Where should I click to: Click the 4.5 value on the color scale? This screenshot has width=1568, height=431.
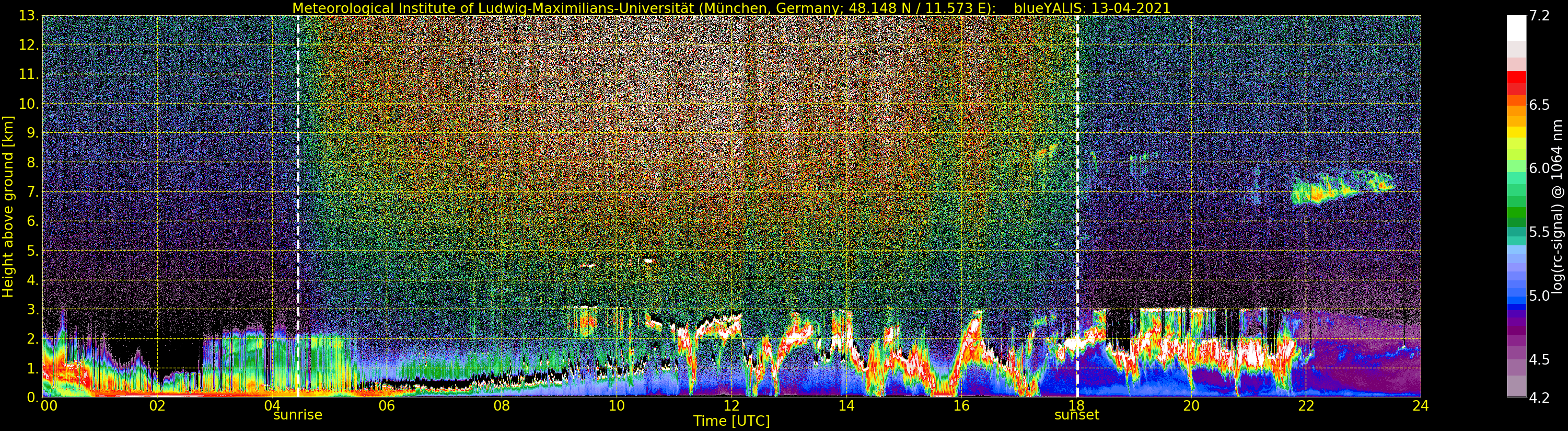pyautogui.click(x=1540, y=360)
